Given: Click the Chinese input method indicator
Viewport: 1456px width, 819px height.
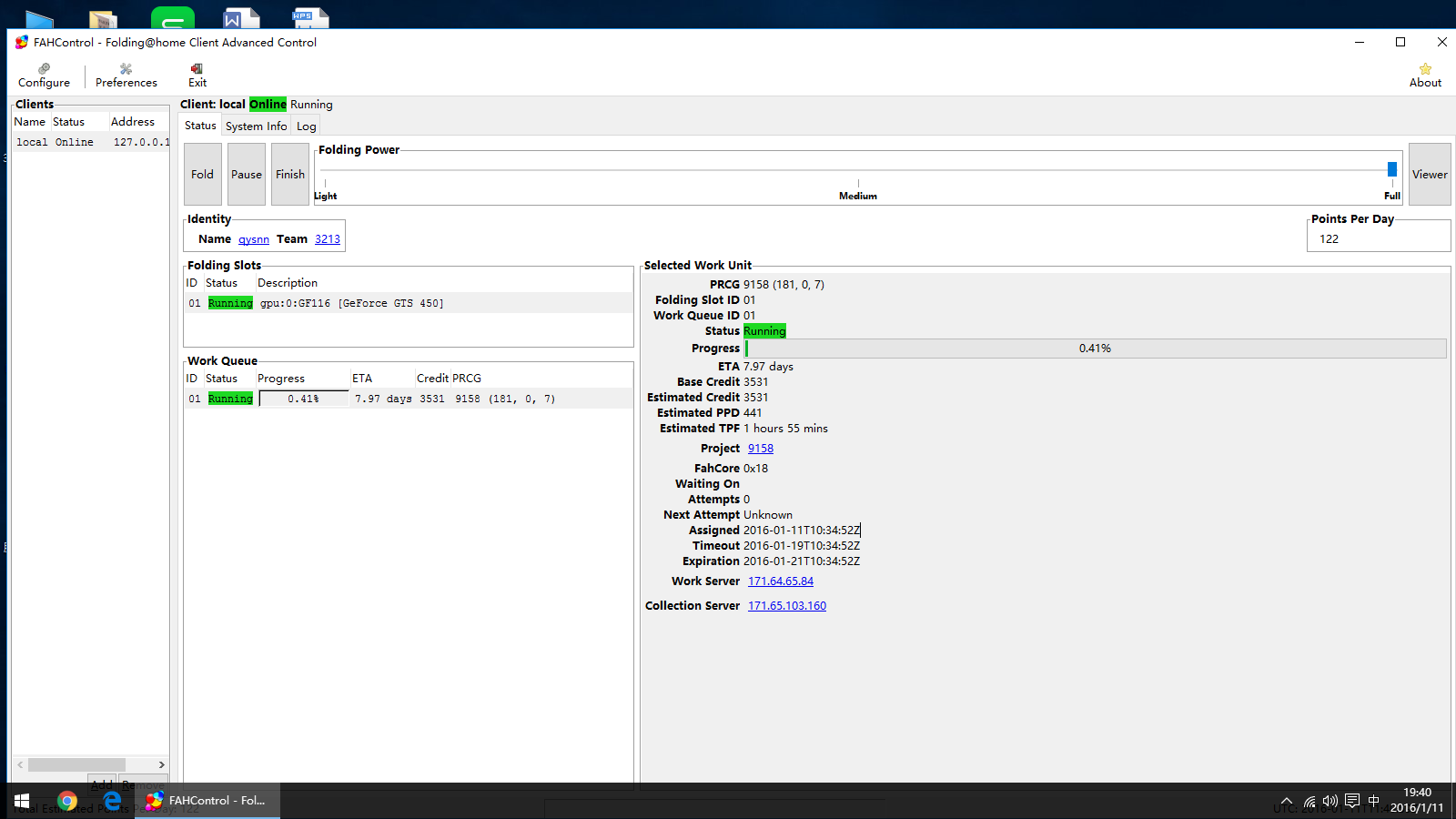Looking at the screenshot, I should pos(1374,802).
